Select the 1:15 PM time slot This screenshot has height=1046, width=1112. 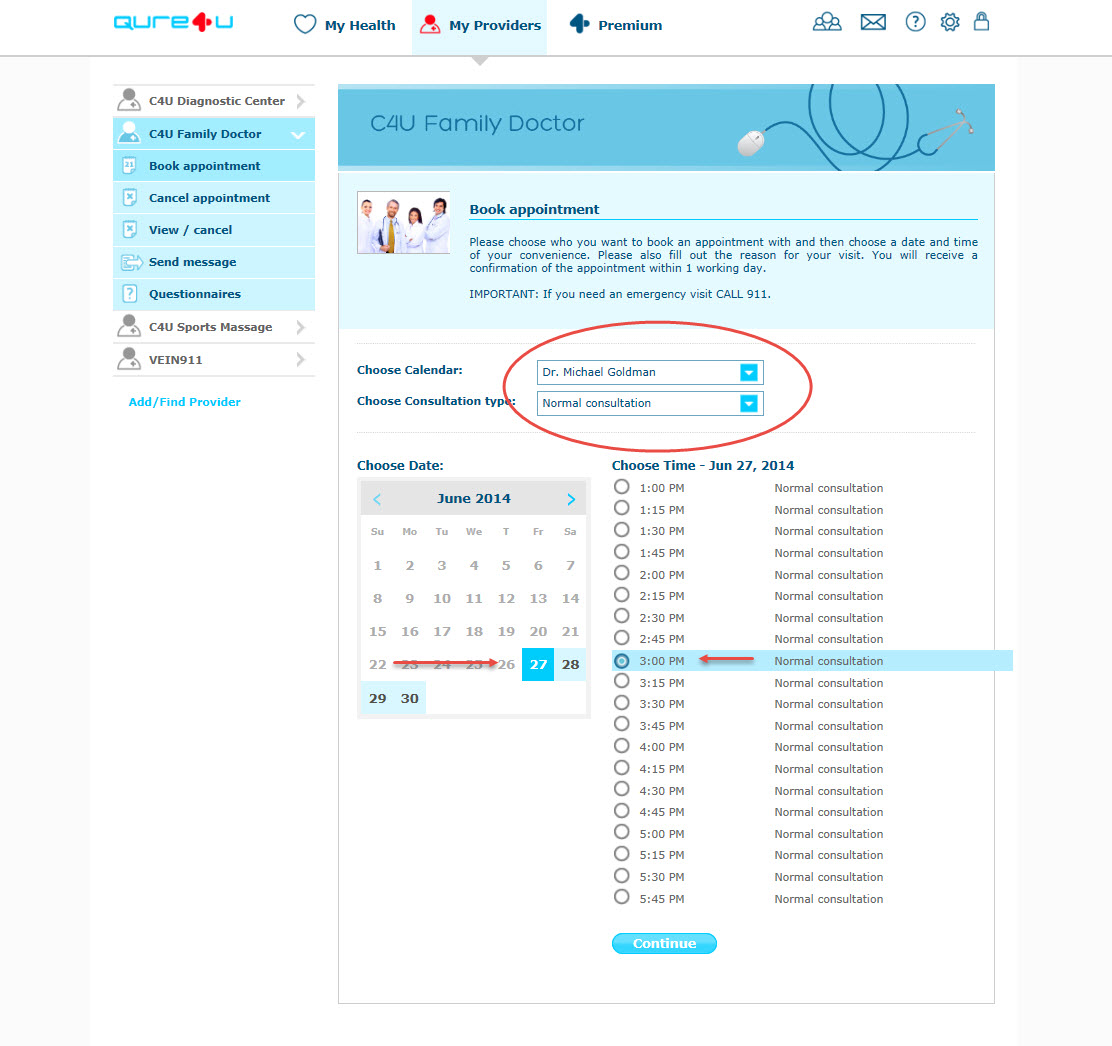click(x=622, y=509)
